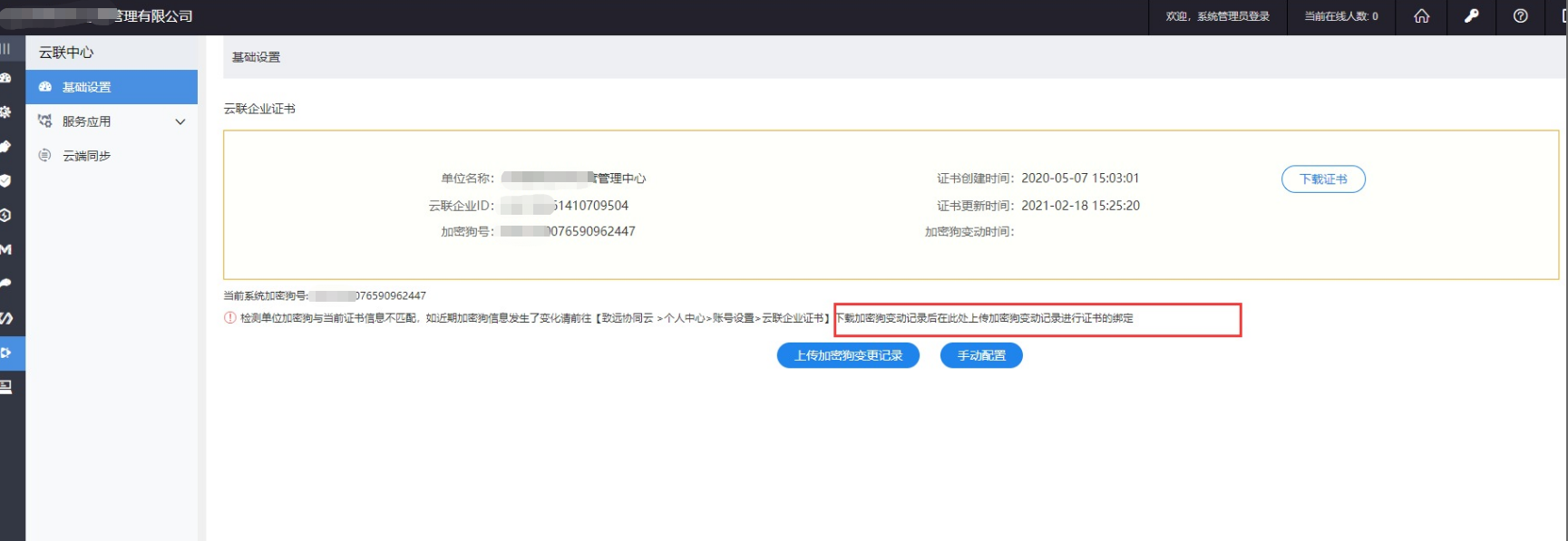
Task: Click the 单位名称 value ending 管理中心
Action: pos(573,179)
